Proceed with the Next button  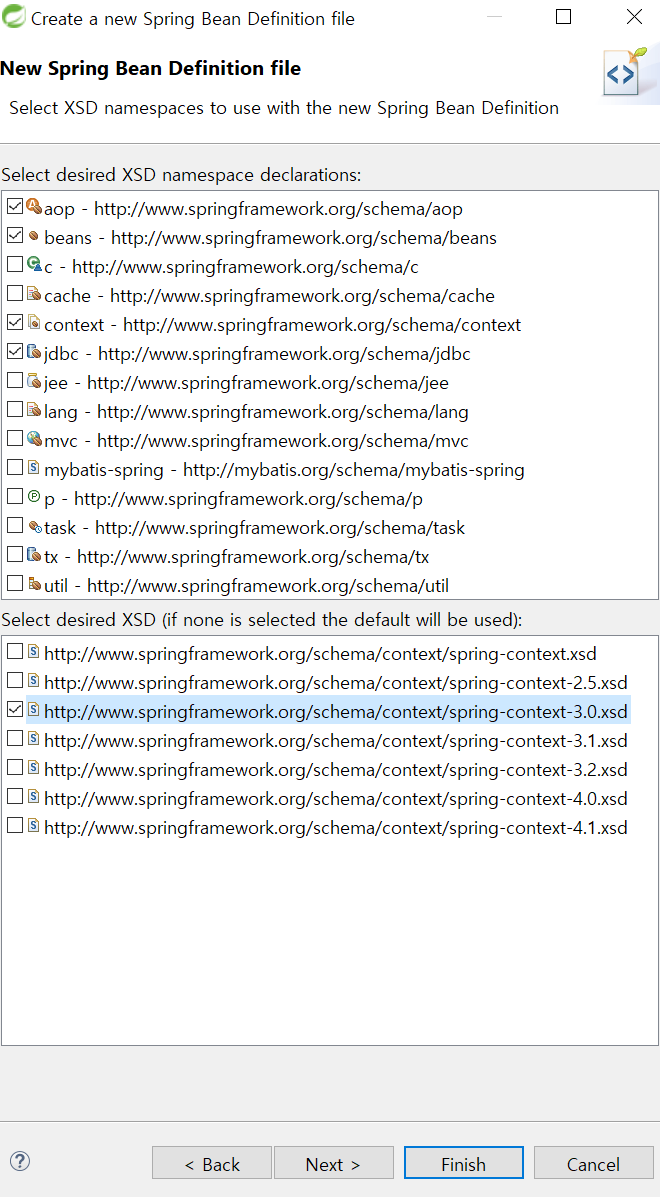pos(333,1163)
